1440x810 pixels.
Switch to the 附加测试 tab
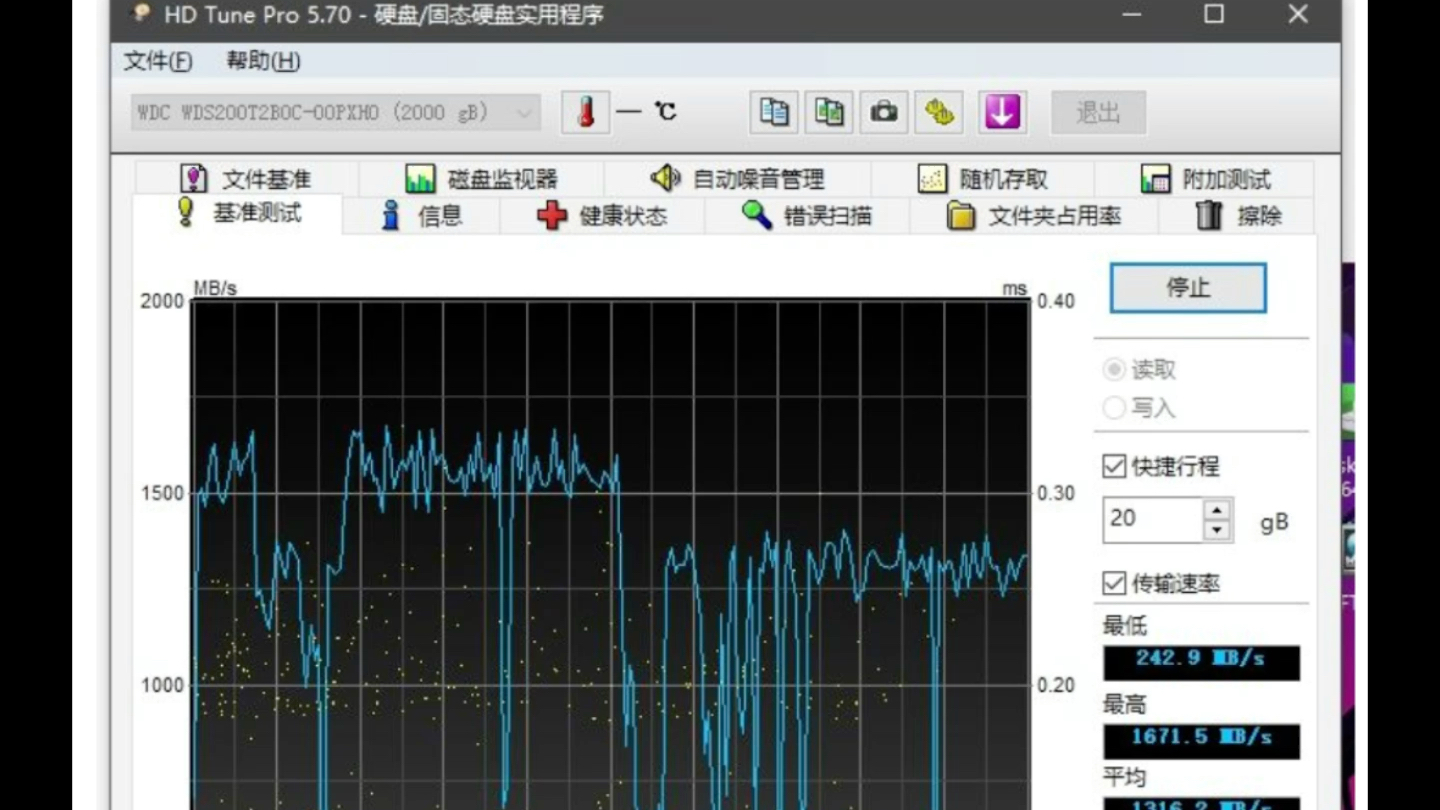(x=1205, y=179)
